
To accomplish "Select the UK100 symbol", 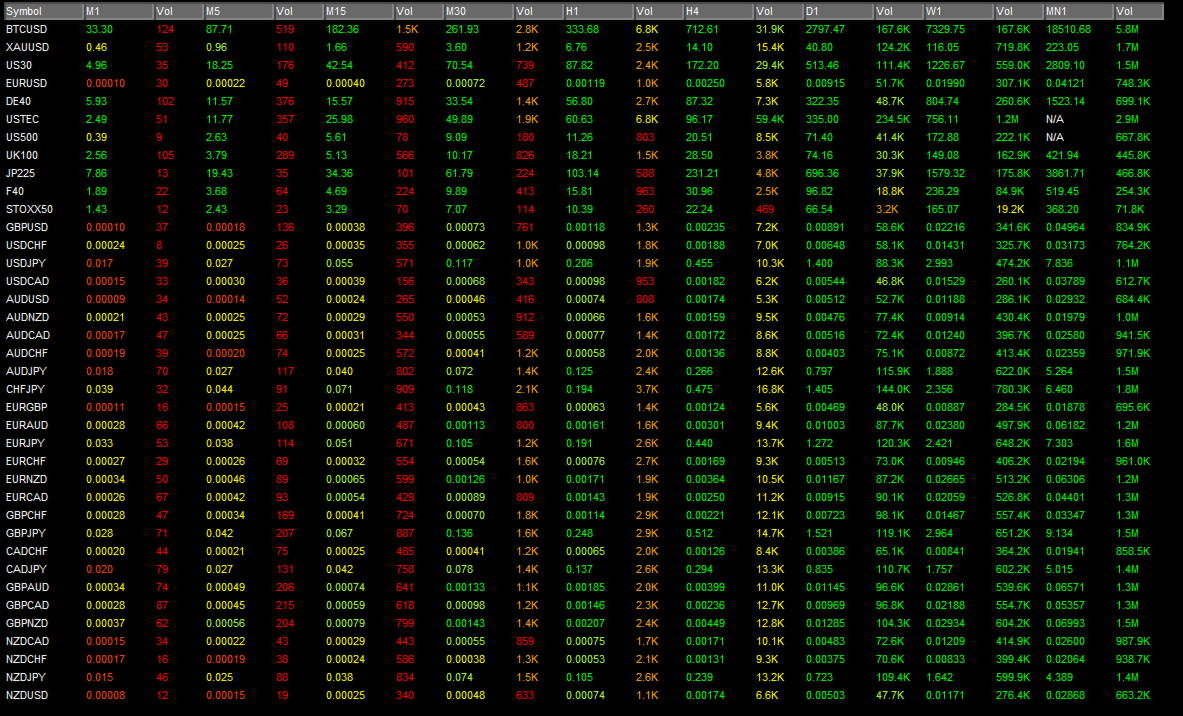I will [x=21, y=155].
